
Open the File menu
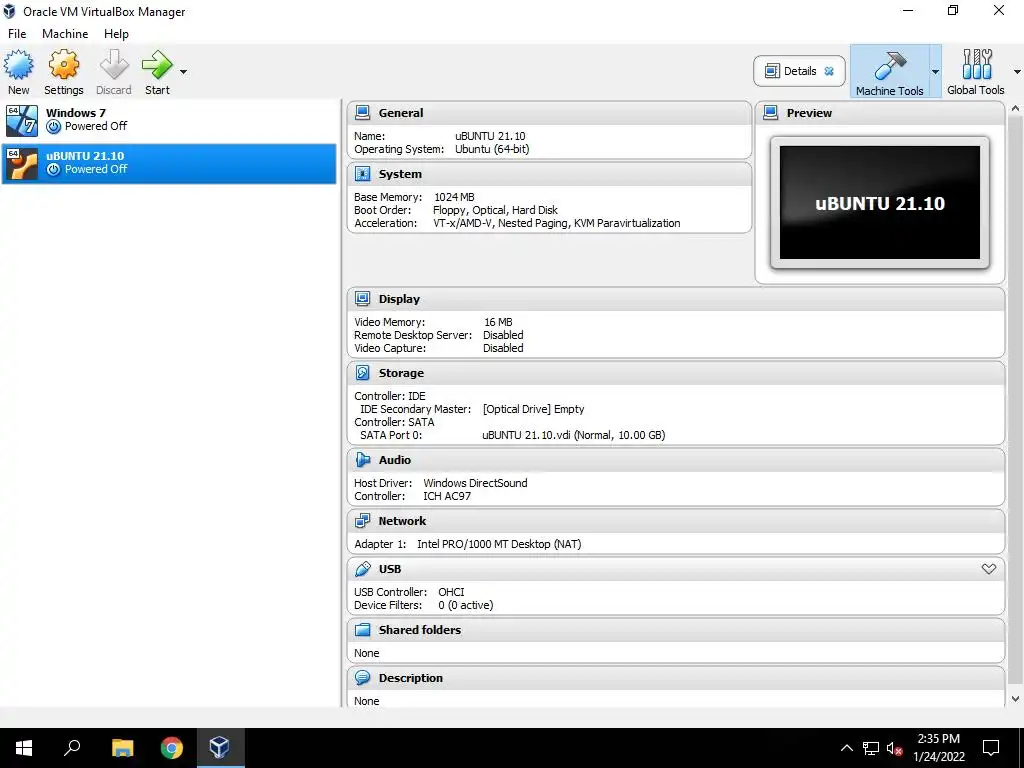point(17,34)
